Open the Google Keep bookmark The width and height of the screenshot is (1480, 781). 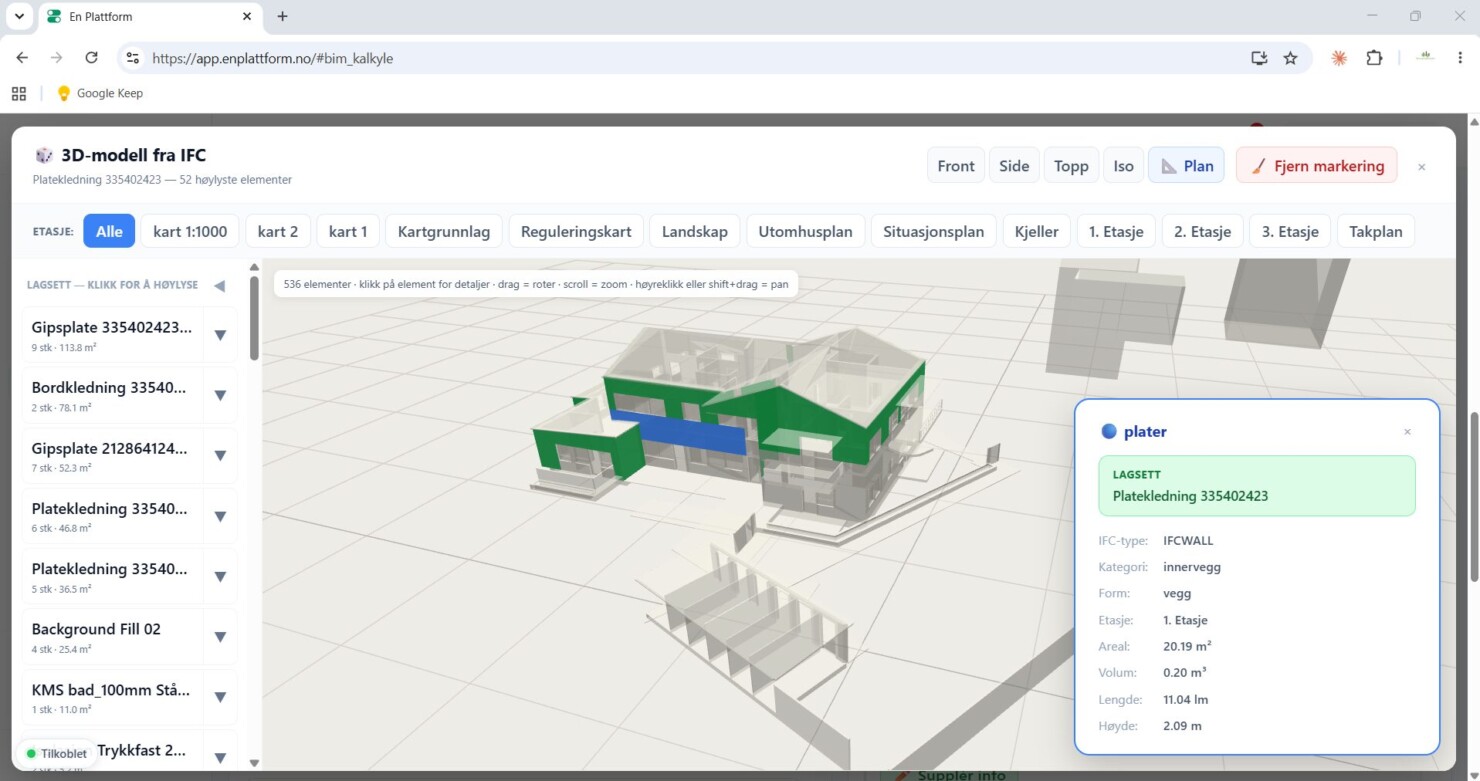click(x=100, y=93)
